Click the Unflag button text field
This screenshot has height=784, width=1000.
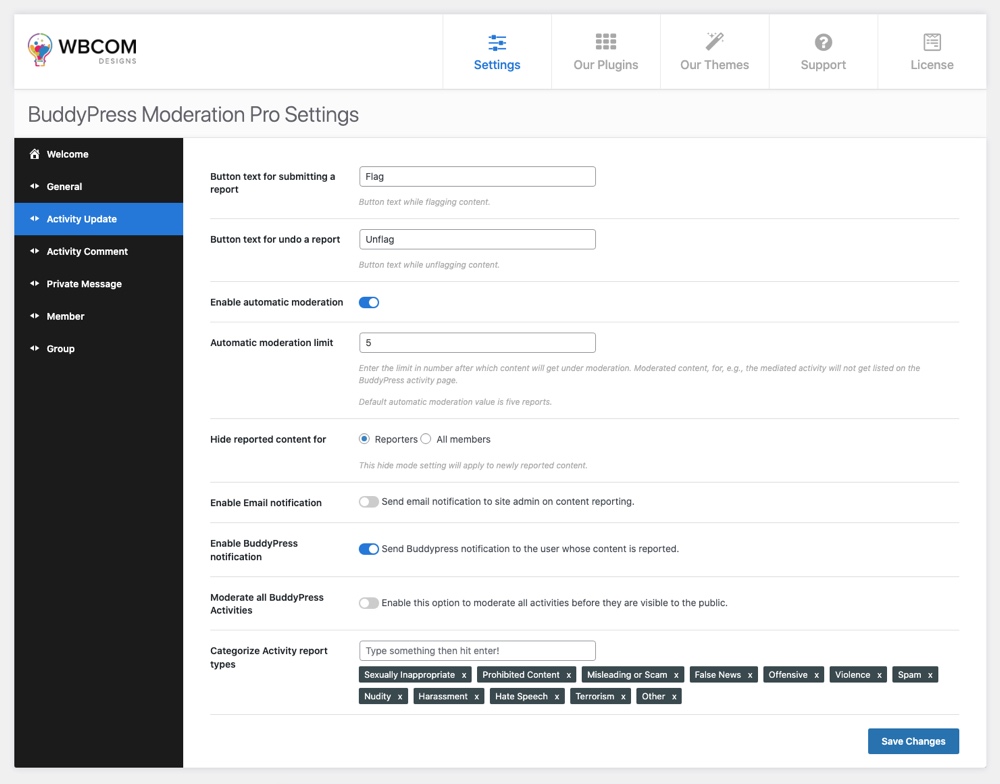tap(477, 239)
